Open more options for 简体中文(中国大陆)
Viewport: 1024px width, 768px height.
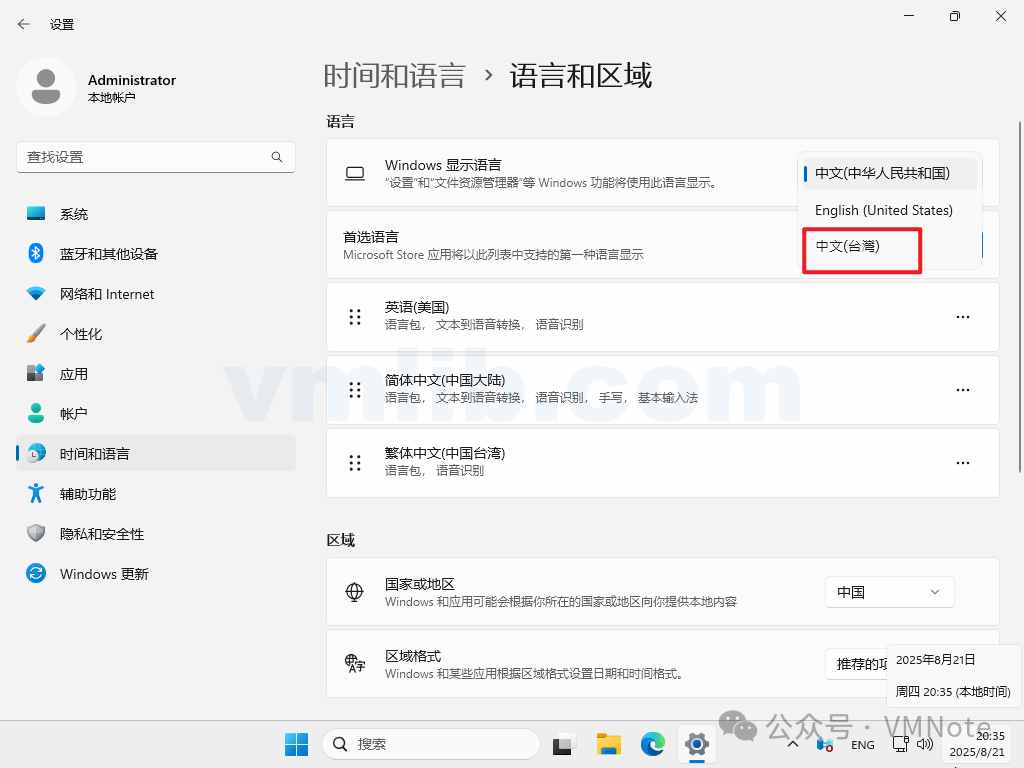click(962, 390)
